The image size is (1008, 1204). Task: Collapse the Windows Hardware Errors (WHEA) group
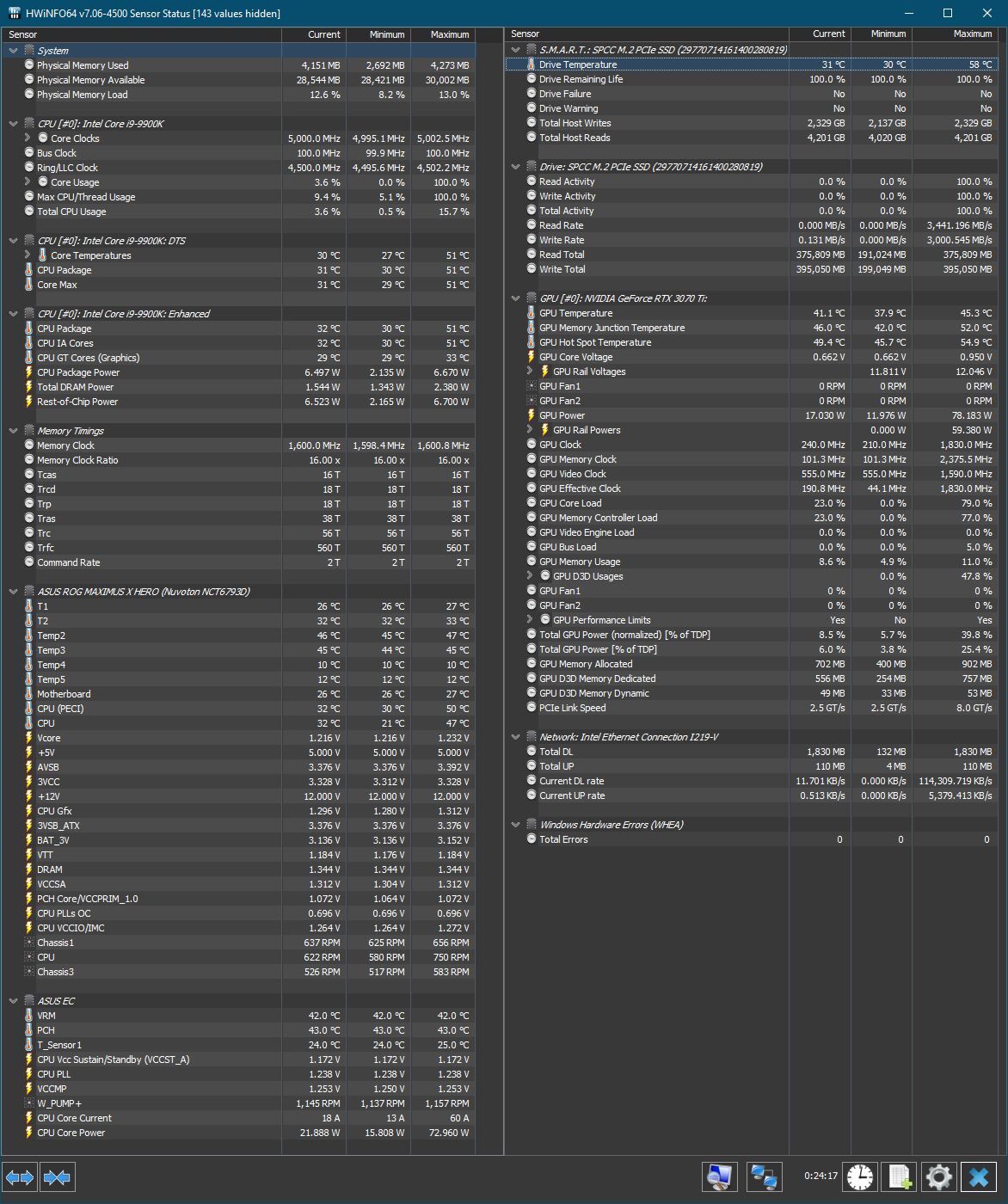coord(516,825)
